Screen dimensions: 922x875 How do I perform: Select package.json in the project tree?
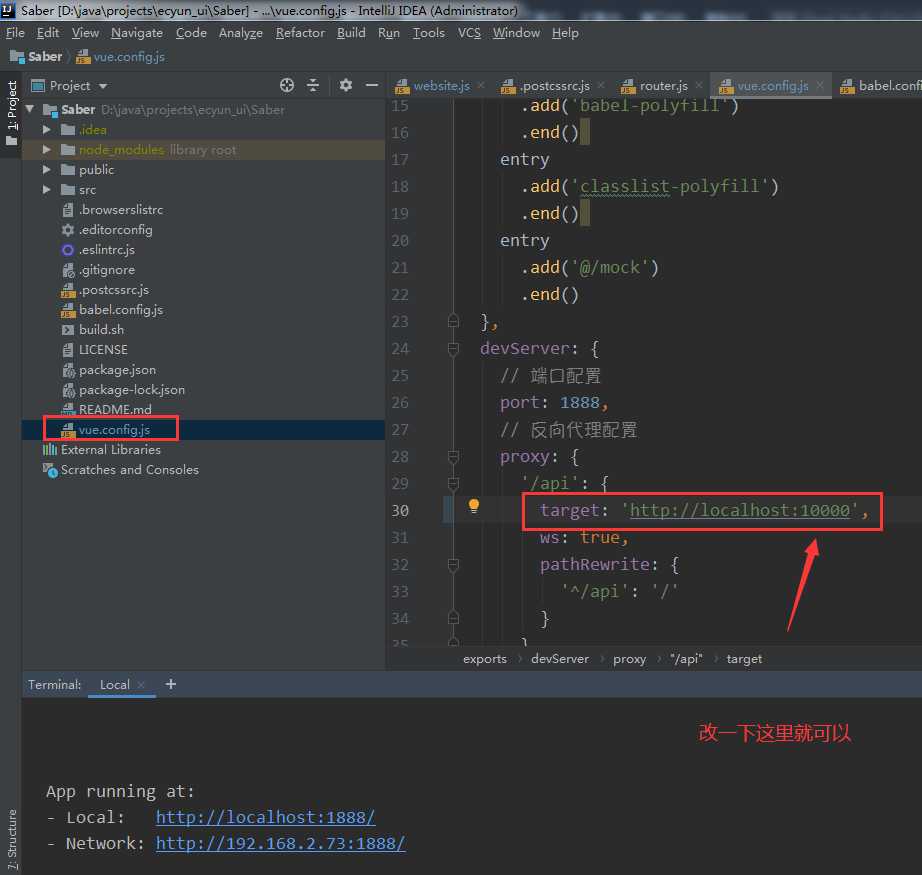coord(118,370)
